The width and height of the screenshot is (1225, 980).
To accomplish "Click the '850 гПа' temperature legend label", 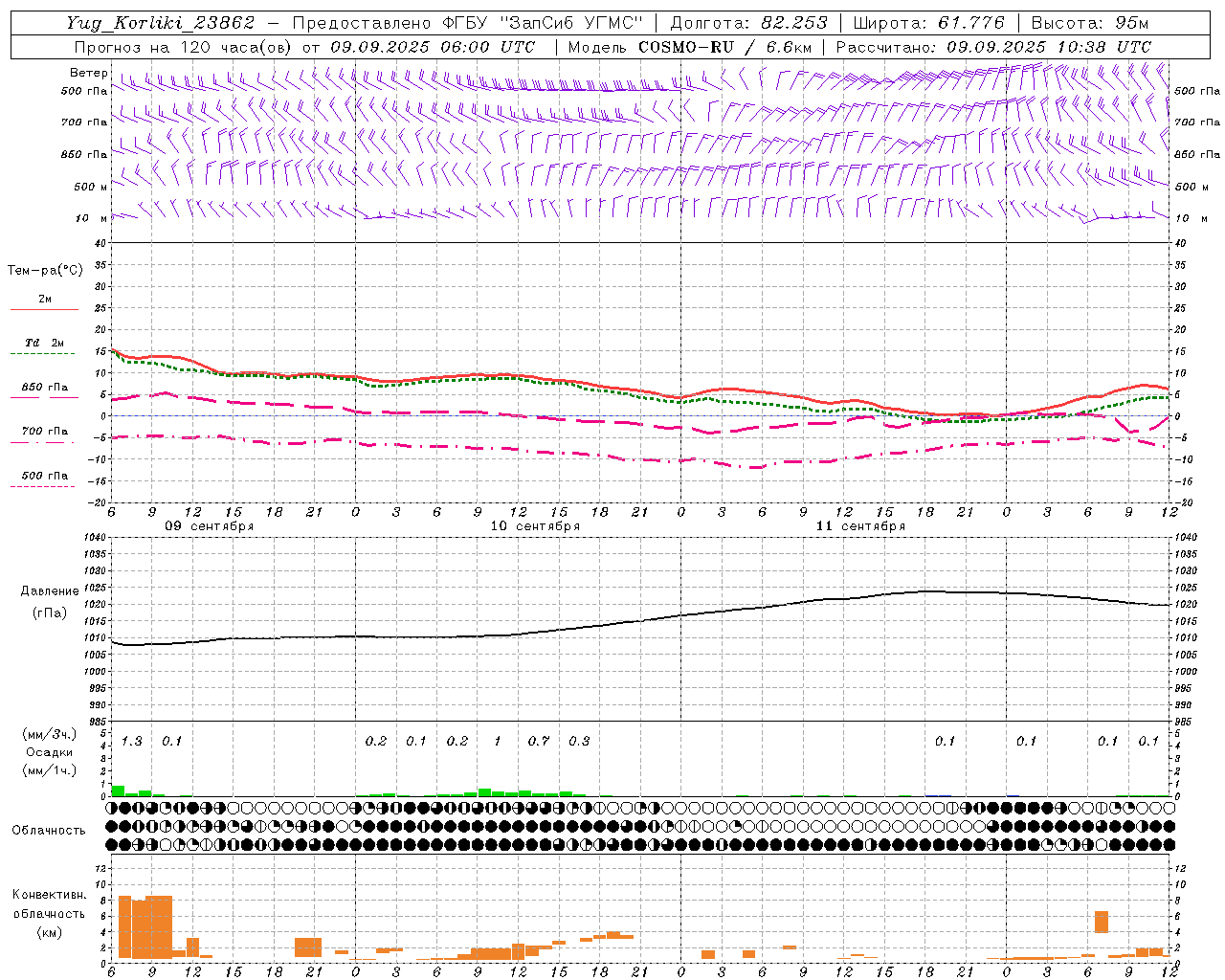I will tap(45, 388).
